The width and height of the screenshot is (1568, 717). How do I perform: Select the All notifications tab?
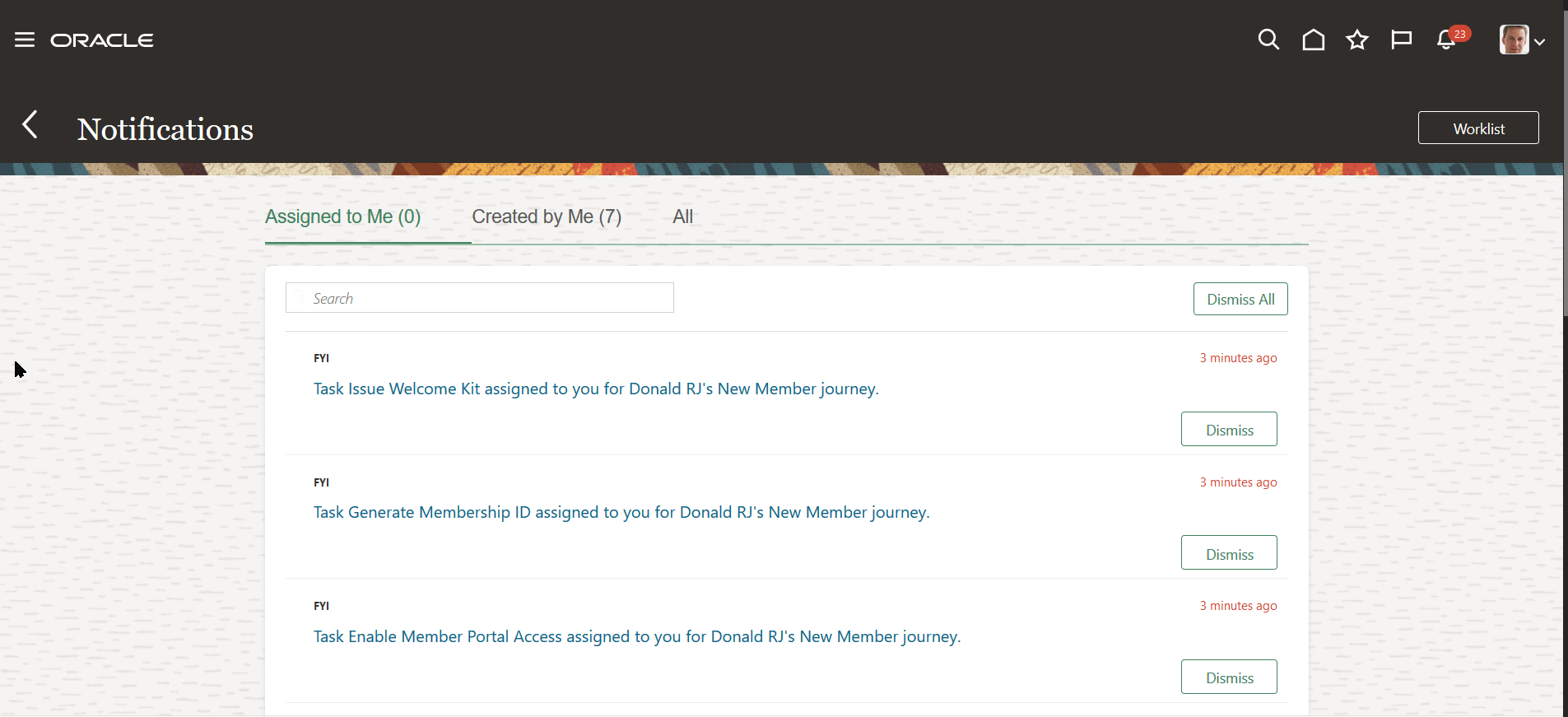coord(682,216)
